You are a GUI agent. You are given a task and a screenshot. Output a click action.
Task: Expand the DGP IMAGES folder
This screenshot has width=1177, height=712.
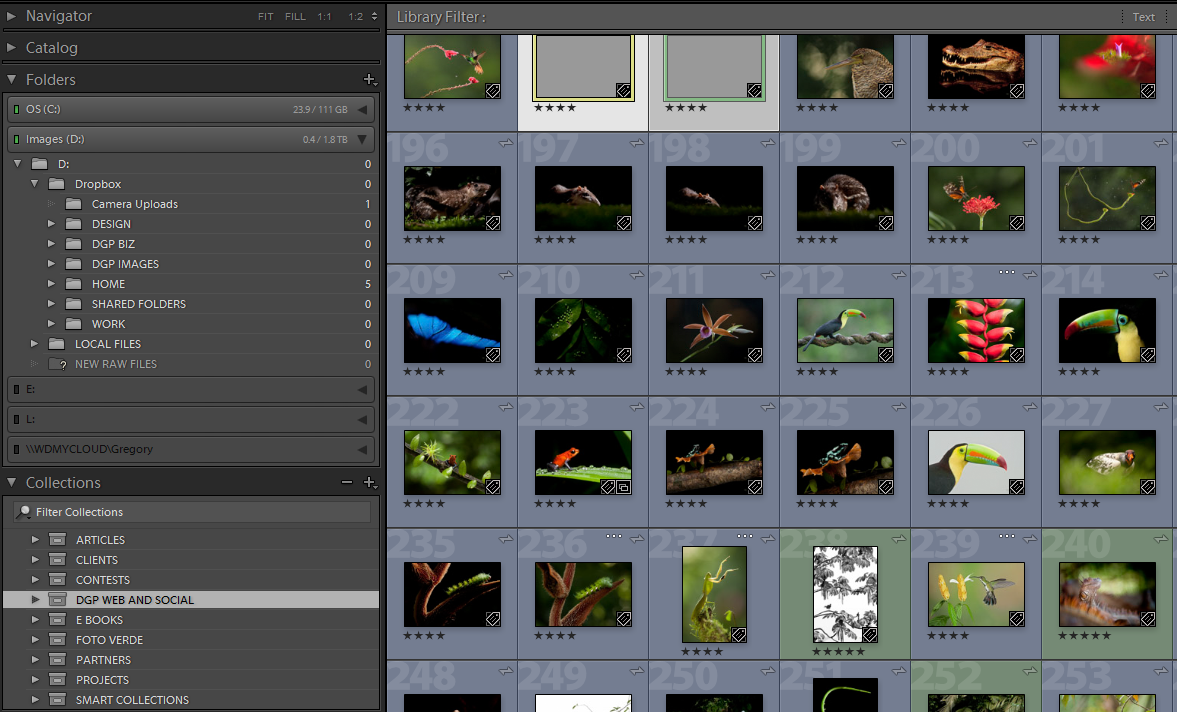(x=51, y=264)
